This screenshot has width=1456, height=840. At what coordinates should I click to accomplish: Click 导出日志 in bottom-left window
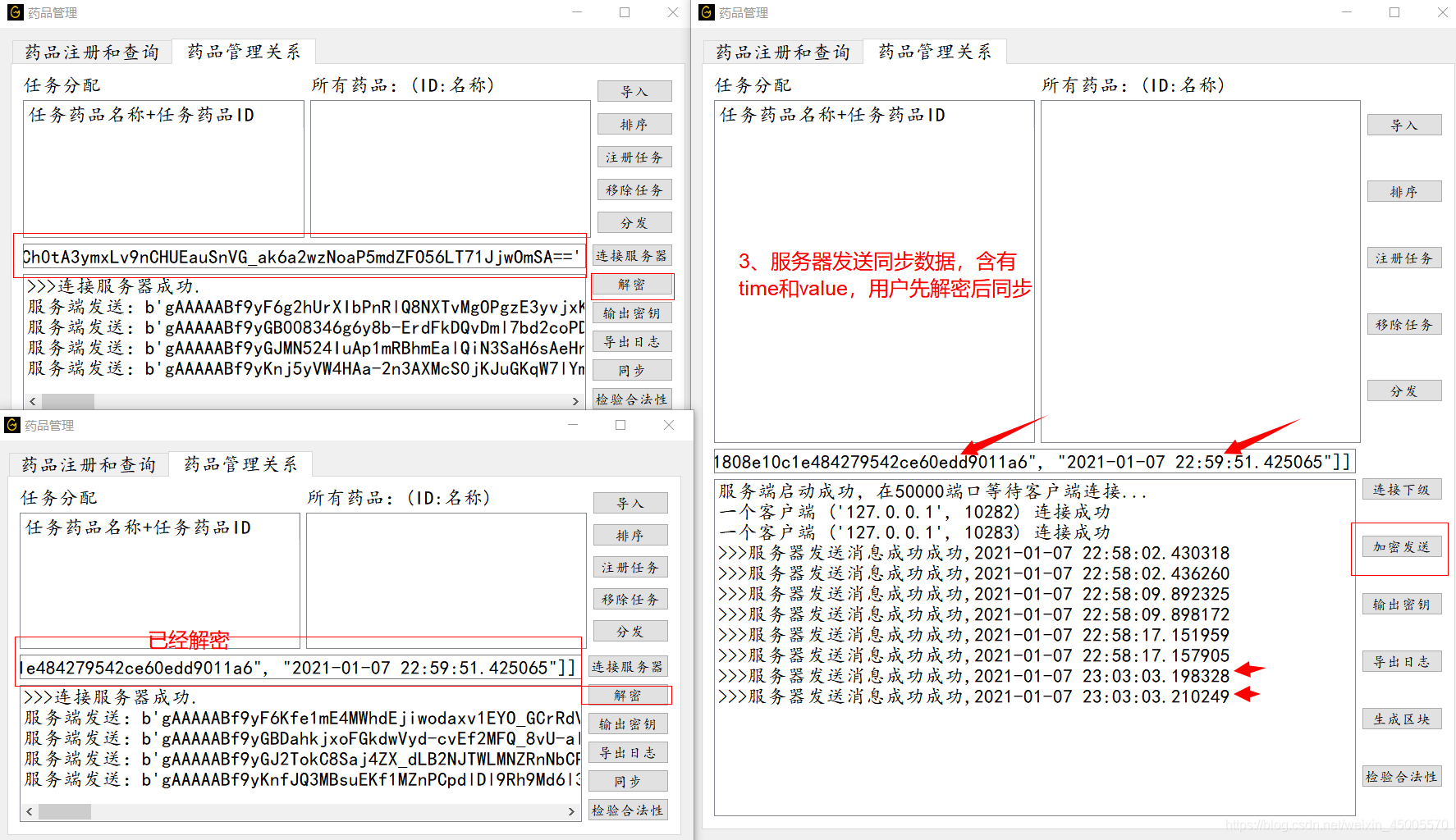tap(628, 752)
